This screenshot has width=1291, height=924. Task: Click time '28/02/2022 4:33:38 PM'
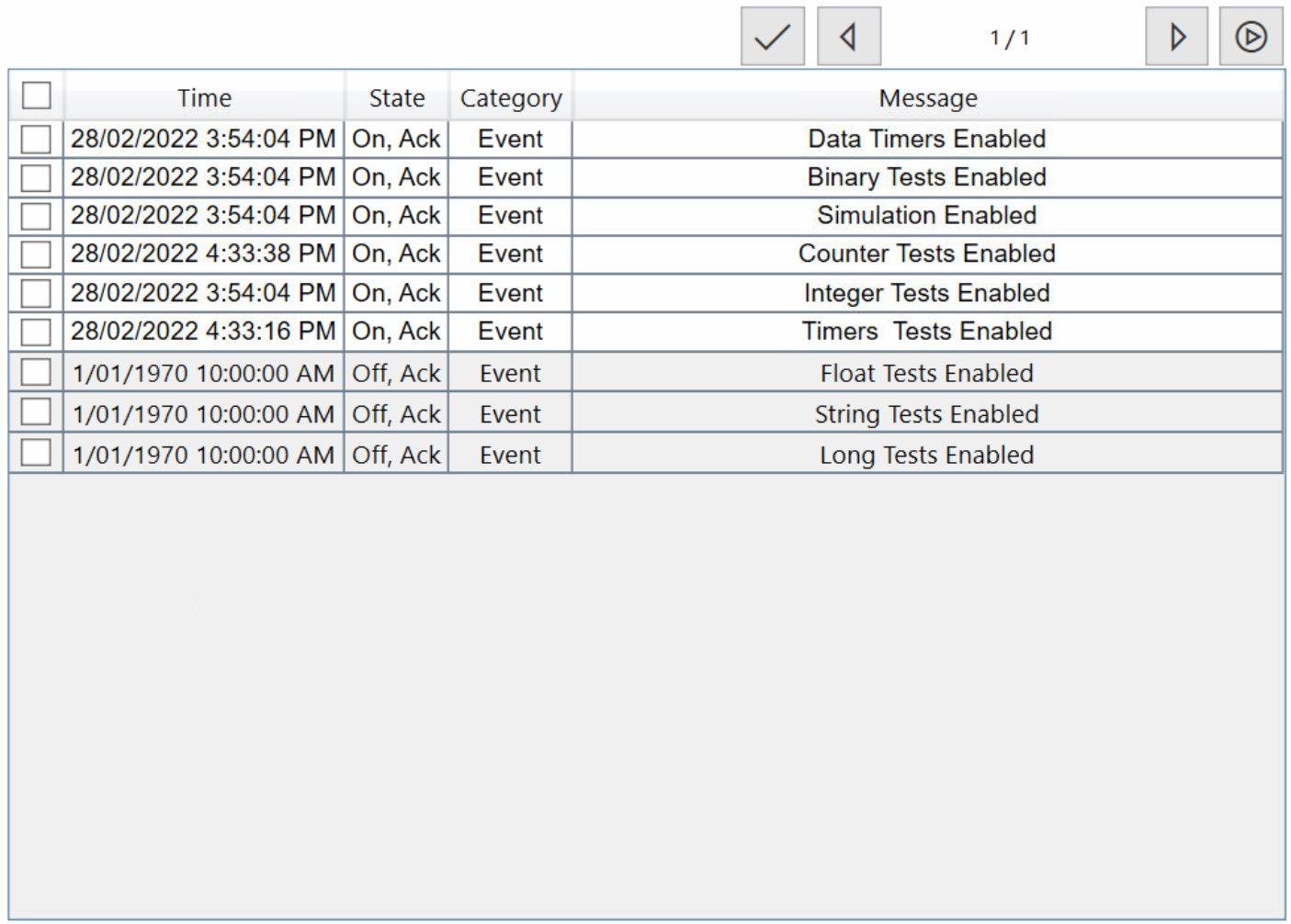click(203, 254)
